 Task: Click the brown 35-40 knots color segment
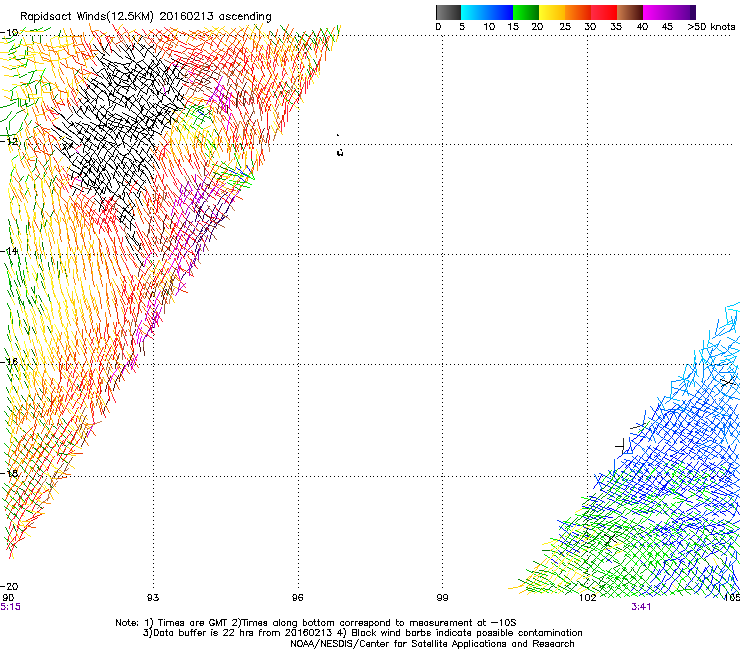click(630, 12)
